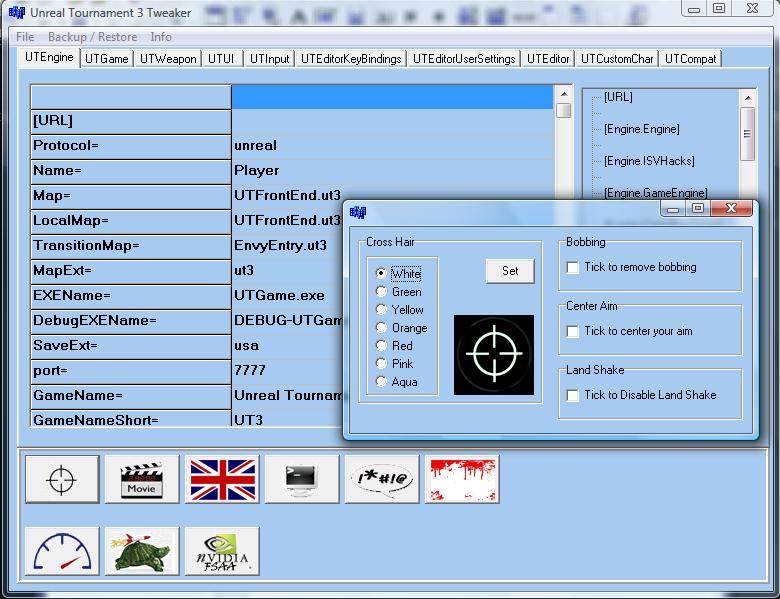Click the blood splatter icon

462,479
